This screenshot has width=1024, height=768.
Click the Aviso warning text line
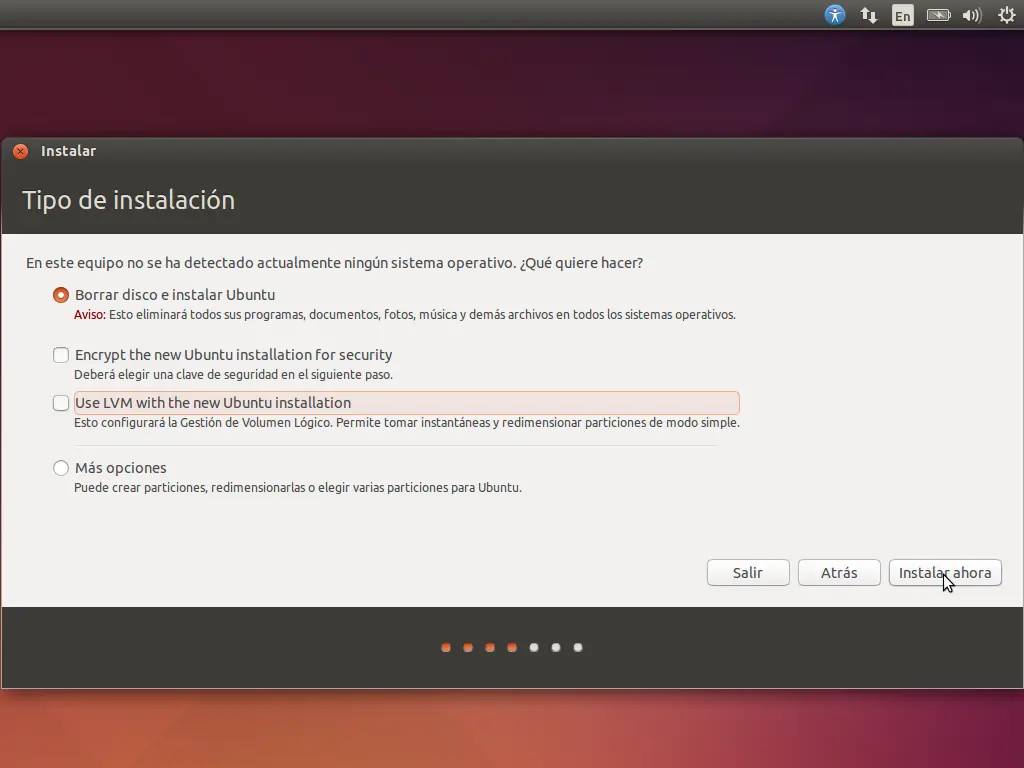click(x=405, y=315)
